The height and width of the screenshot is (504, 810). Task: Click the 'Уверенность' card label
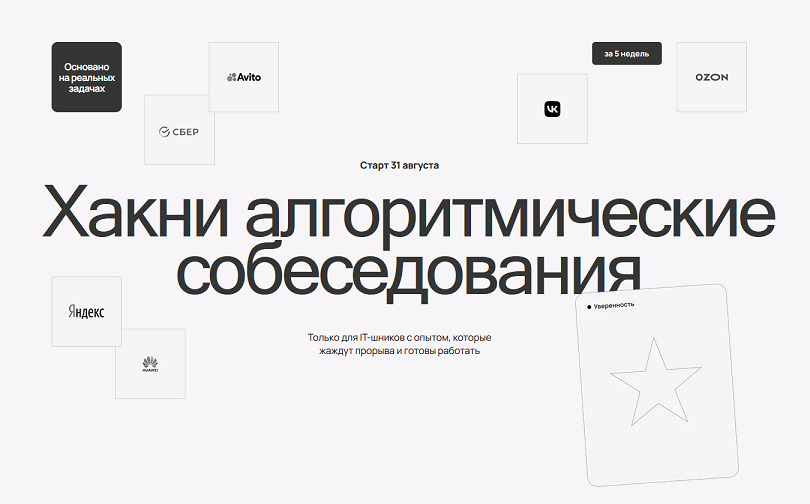[614, 305]
